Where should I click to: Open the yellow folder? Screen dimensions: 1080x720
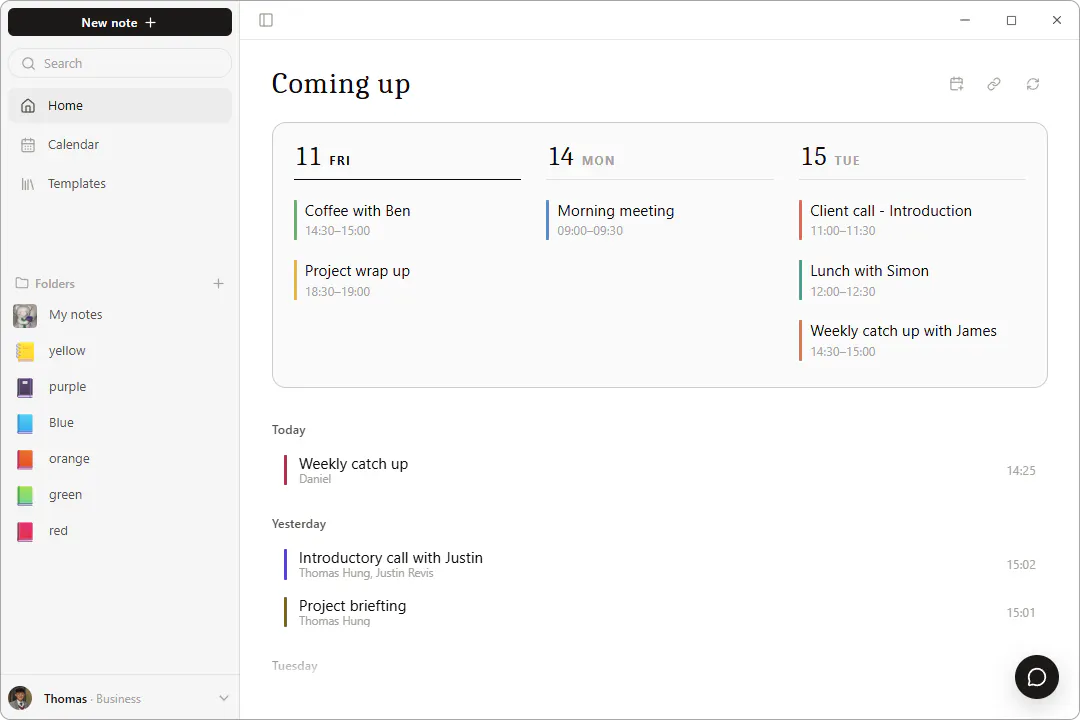[x=120, y=351]
